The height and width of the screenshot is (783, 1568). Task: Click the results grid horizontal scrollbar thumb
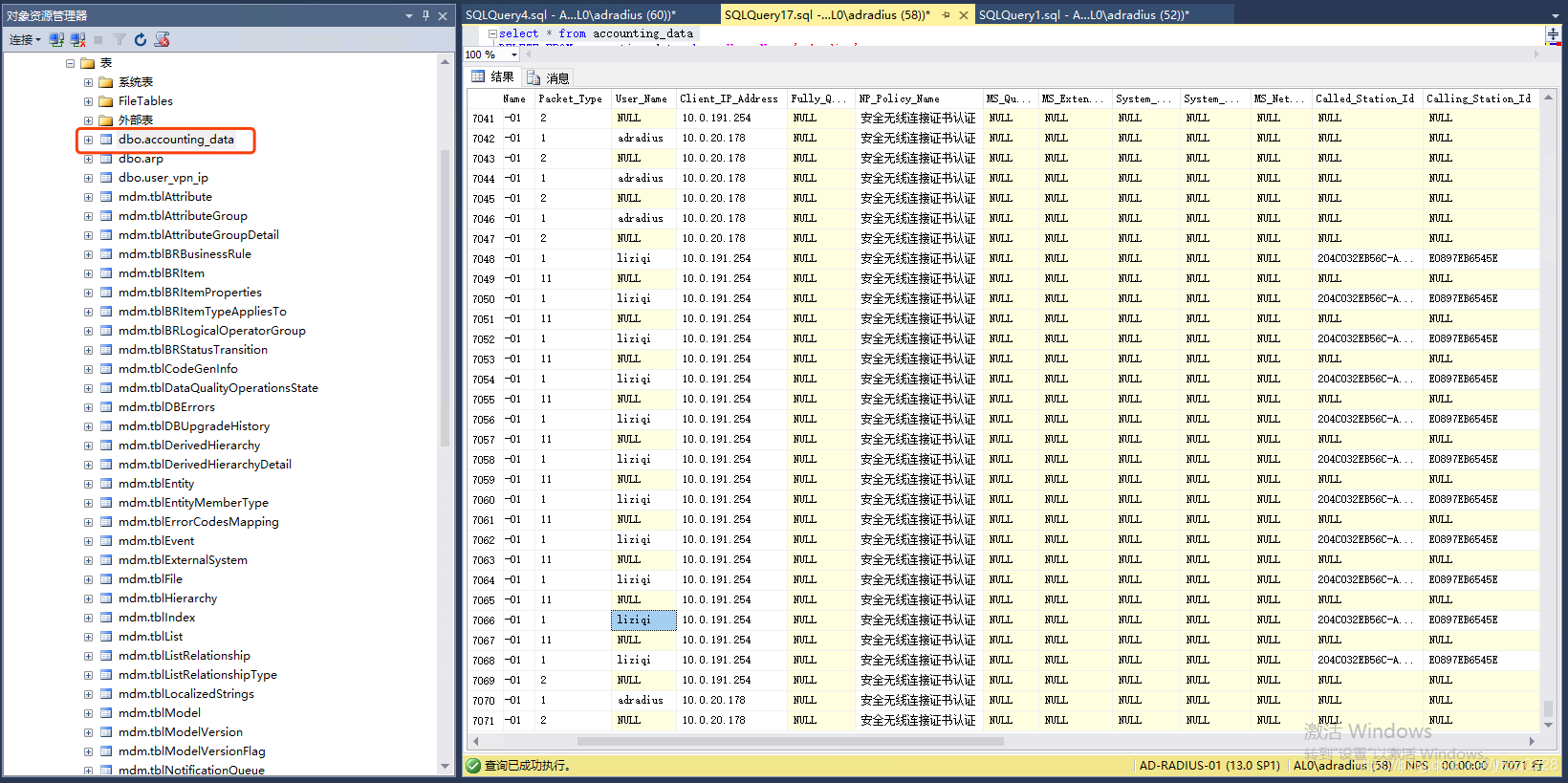pyautogui.click(x=790, y=741)
